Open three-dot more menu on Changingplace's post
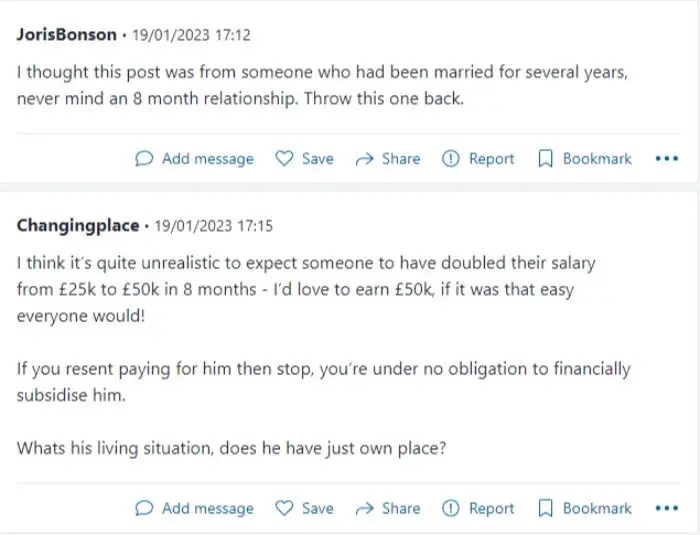The width and height of the screenshot is (700, 535). [667, 508]
